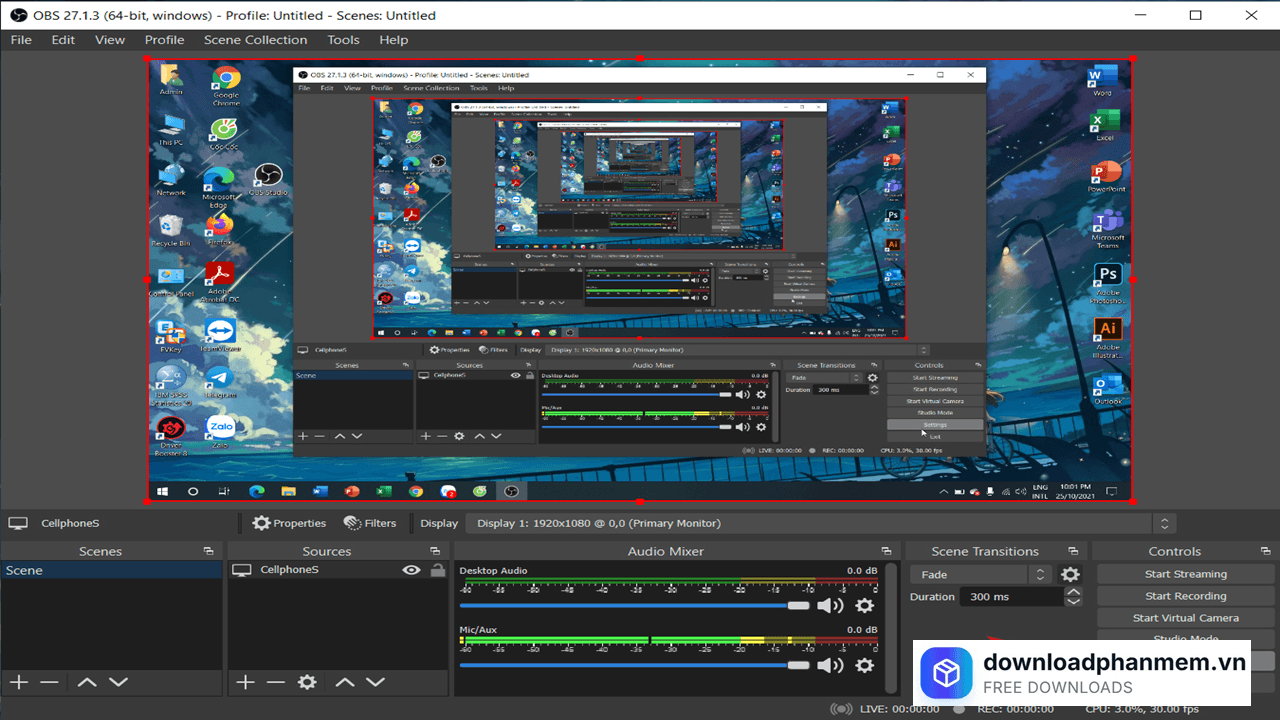
Task: Open the Tools menu
Action: click(343, 40)
